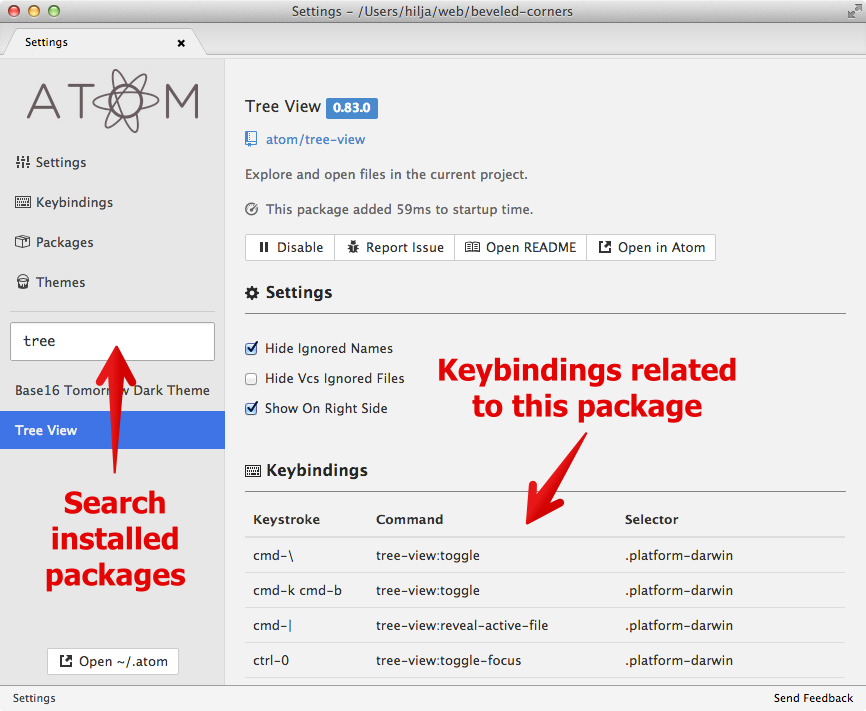Uncheck Hide Ignored Names checkbox

coord(251,348)
